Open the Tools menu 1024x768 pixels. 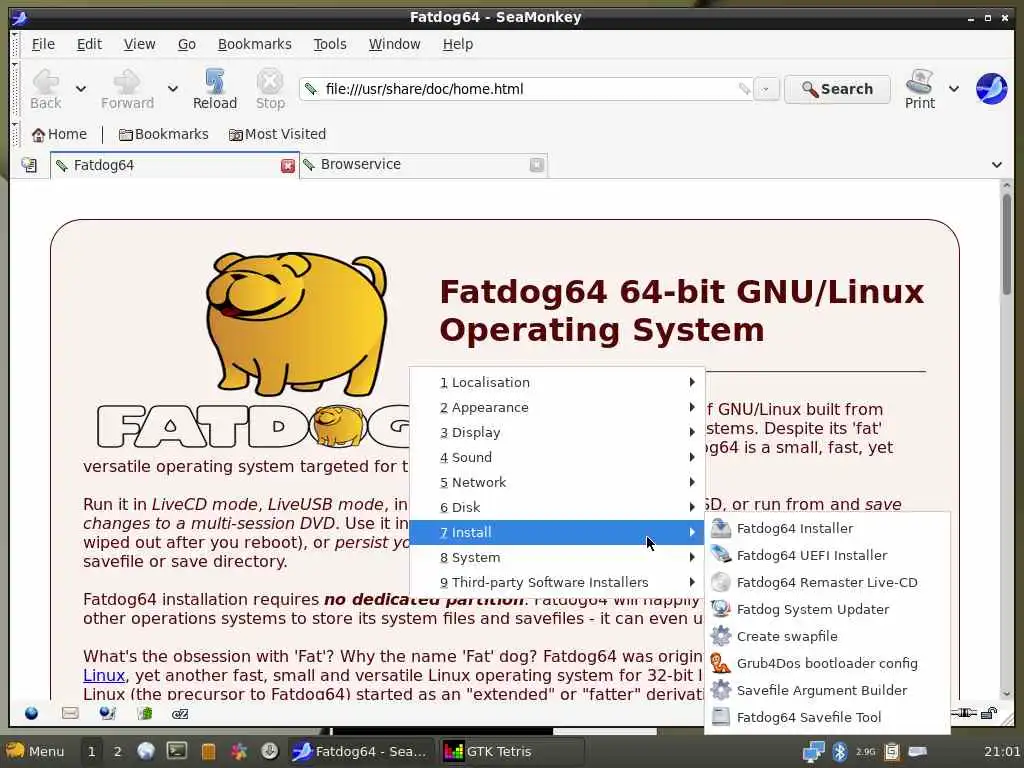[x=330, y=44]
